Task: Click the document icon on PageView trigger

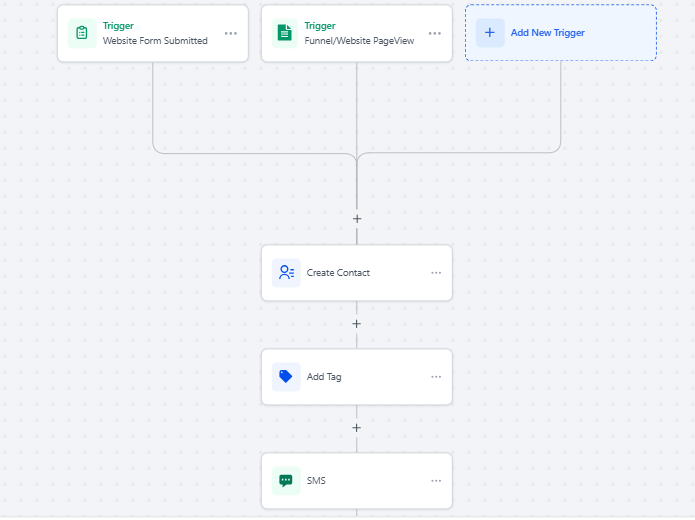Action: (286, 33)
